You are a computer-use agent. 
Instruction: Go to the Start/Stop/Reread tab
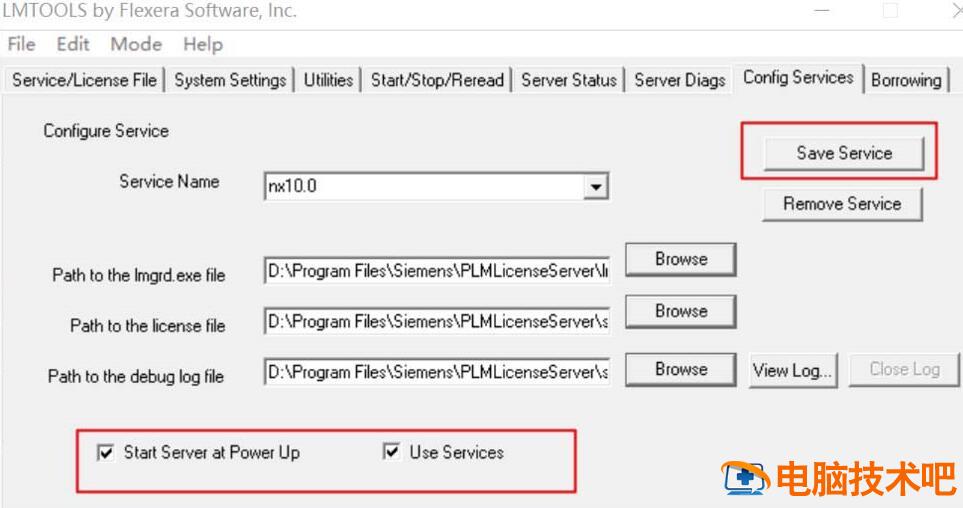click(437, 80)
